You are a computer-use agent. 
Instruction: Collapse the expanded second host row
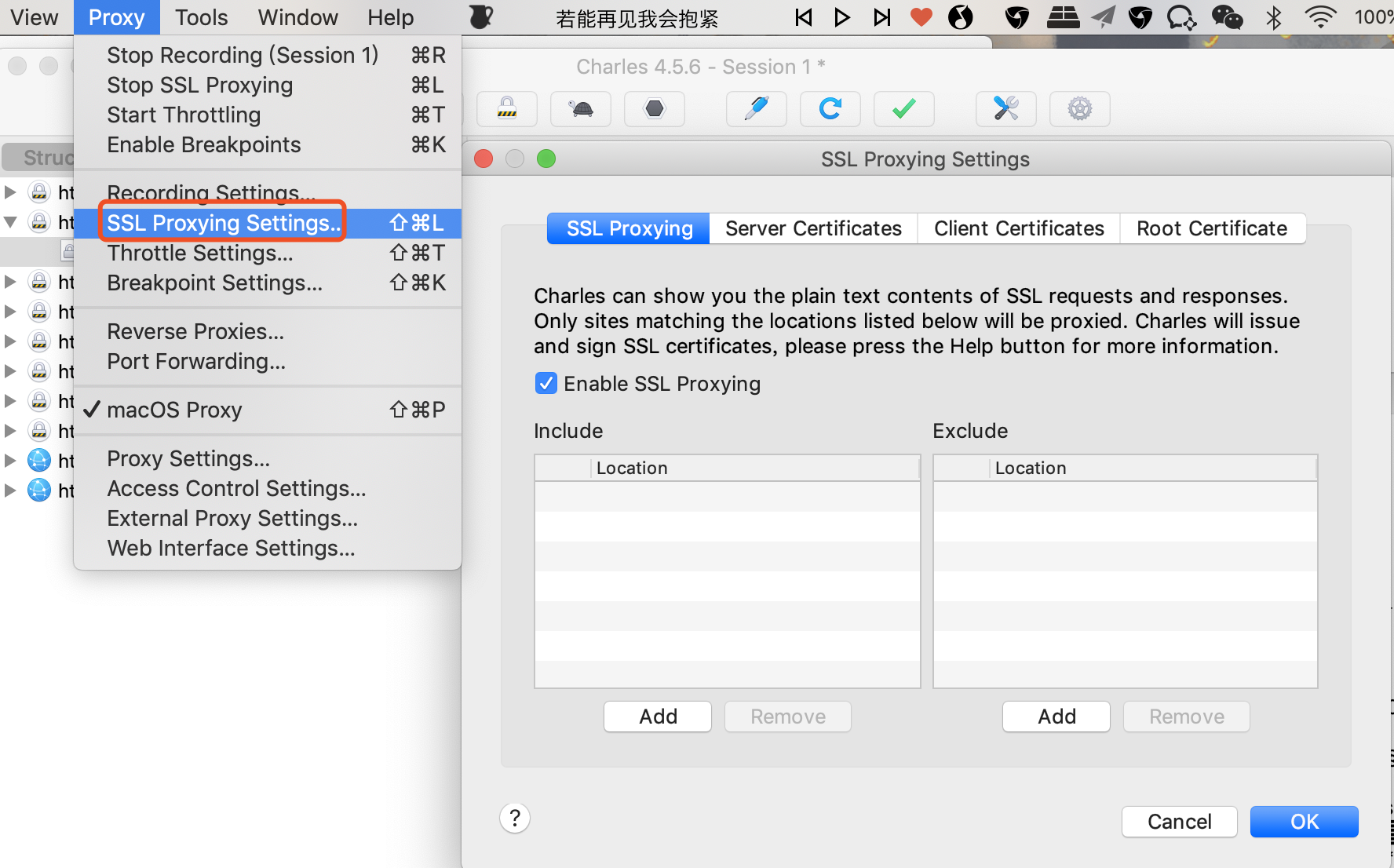pyautogui.click(x=10, y=222)
